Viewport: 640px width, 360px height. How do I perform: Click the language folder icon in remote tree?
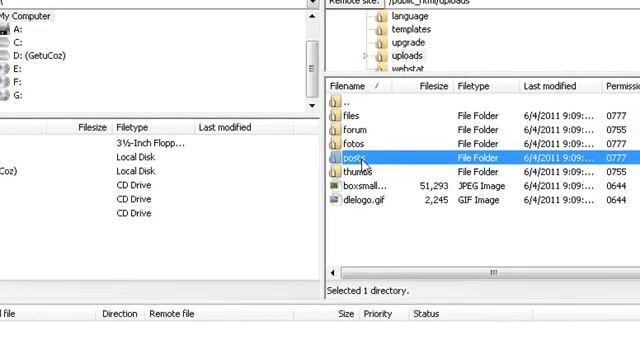[x=381, y=16]
